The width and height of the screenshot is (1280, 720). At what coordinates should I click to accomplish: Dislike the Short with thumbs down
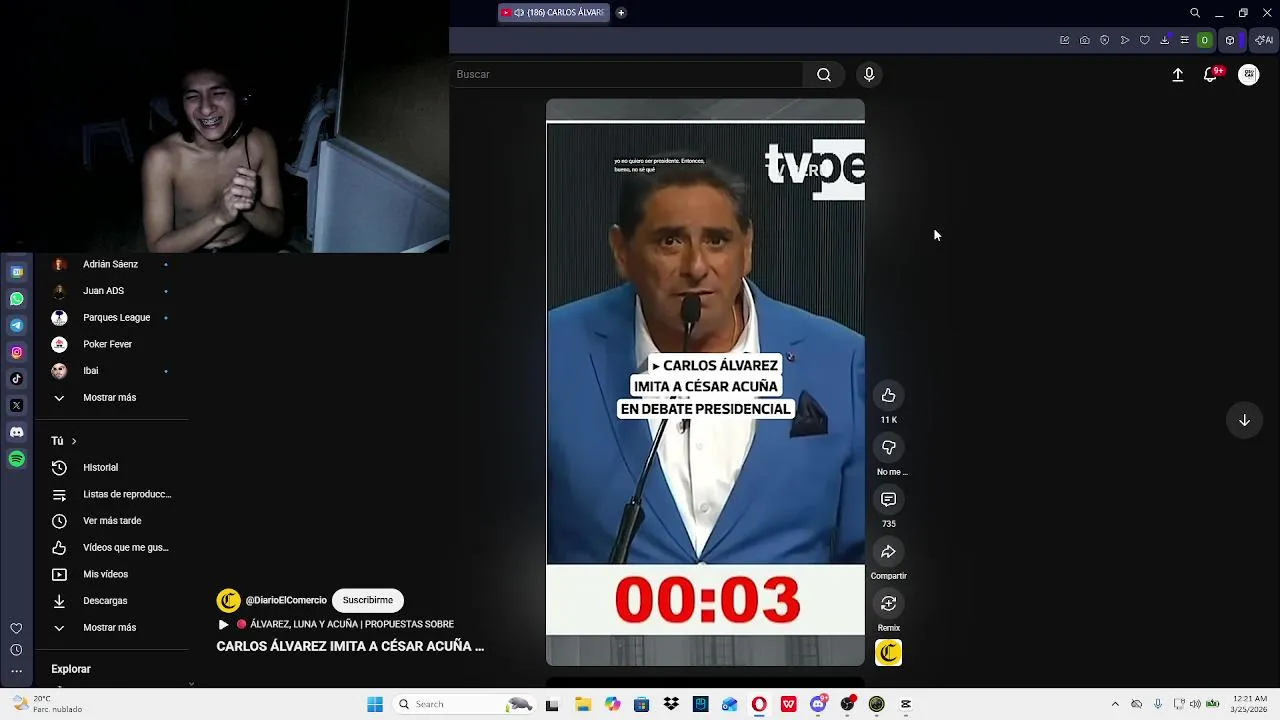[888, 448]
